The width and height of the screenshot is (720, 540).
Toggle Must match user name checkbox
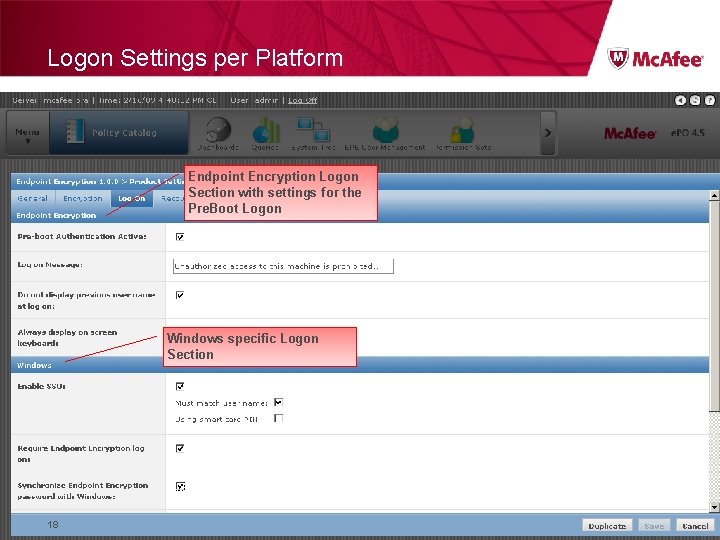278,402
